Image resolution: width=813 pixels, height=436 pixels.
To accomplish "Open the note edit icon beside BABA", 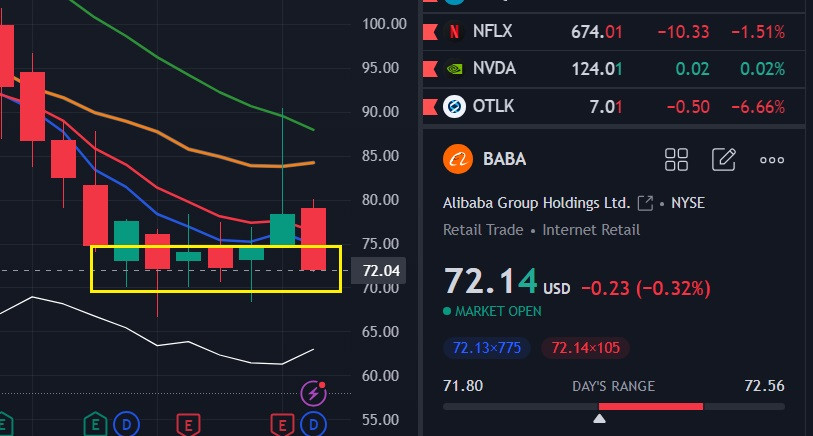I will [724, 159].
